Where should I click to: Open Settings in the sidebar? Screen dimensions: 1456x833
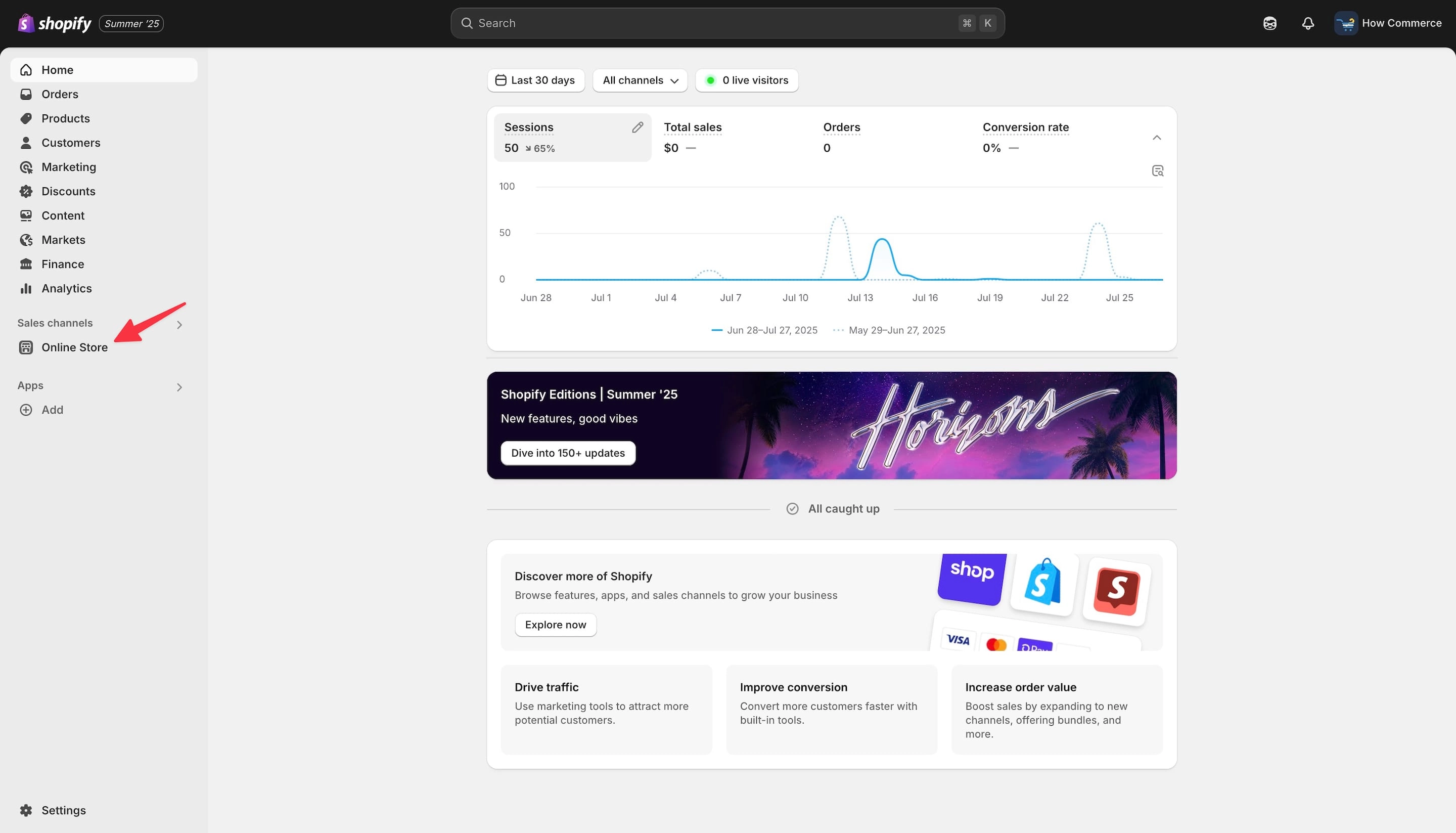(x=104, y=811)
